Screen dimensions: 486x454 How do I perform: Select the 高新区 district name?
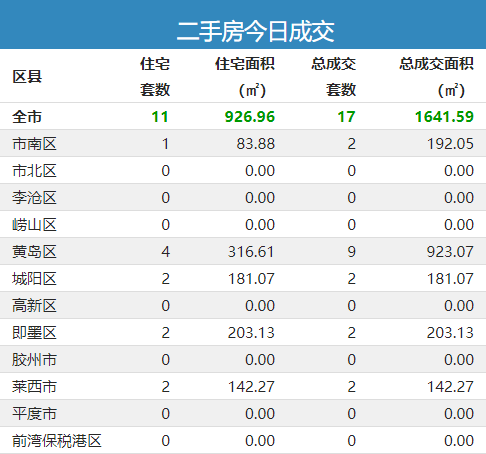pyautogui.click(x=34, y=306)
